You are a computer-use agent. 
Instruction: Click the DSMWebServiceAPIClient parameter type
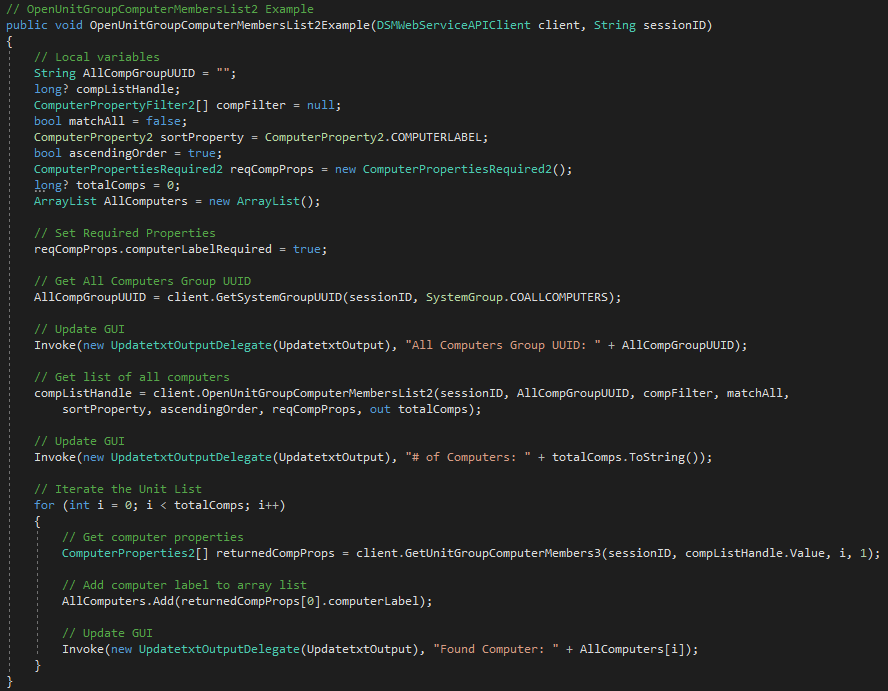click(x=454, y=25)
